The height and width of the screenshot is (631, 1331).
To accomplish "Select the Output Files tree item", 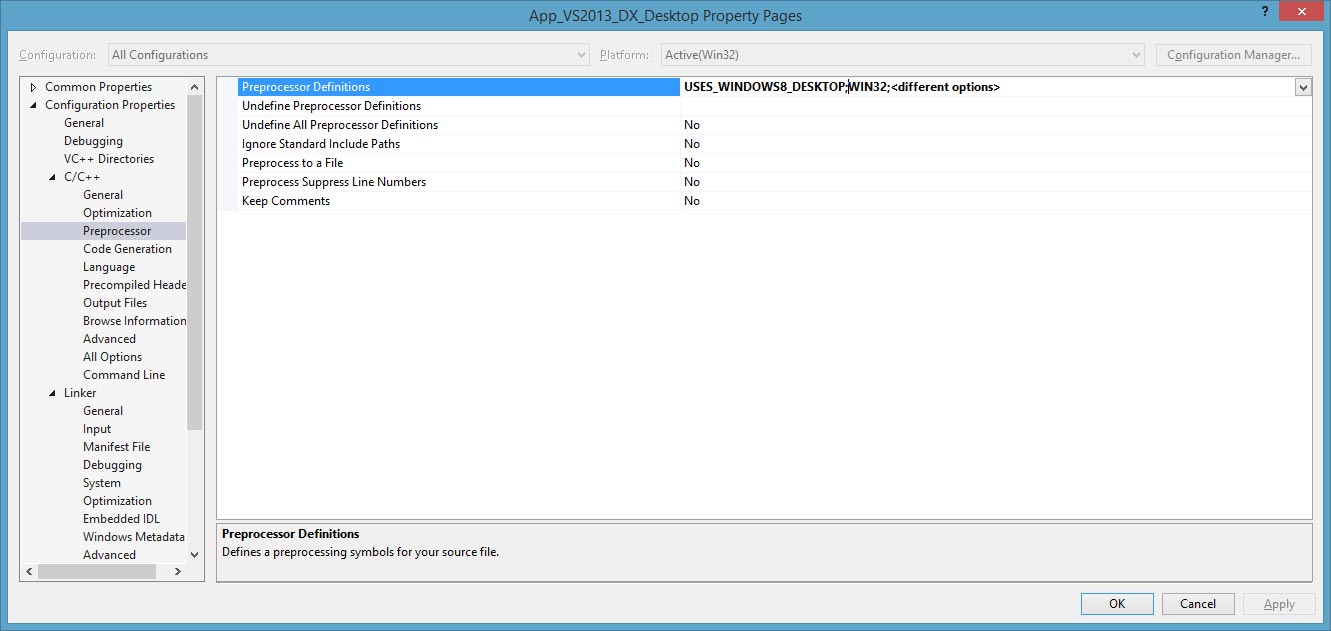I will coord(115,303).
